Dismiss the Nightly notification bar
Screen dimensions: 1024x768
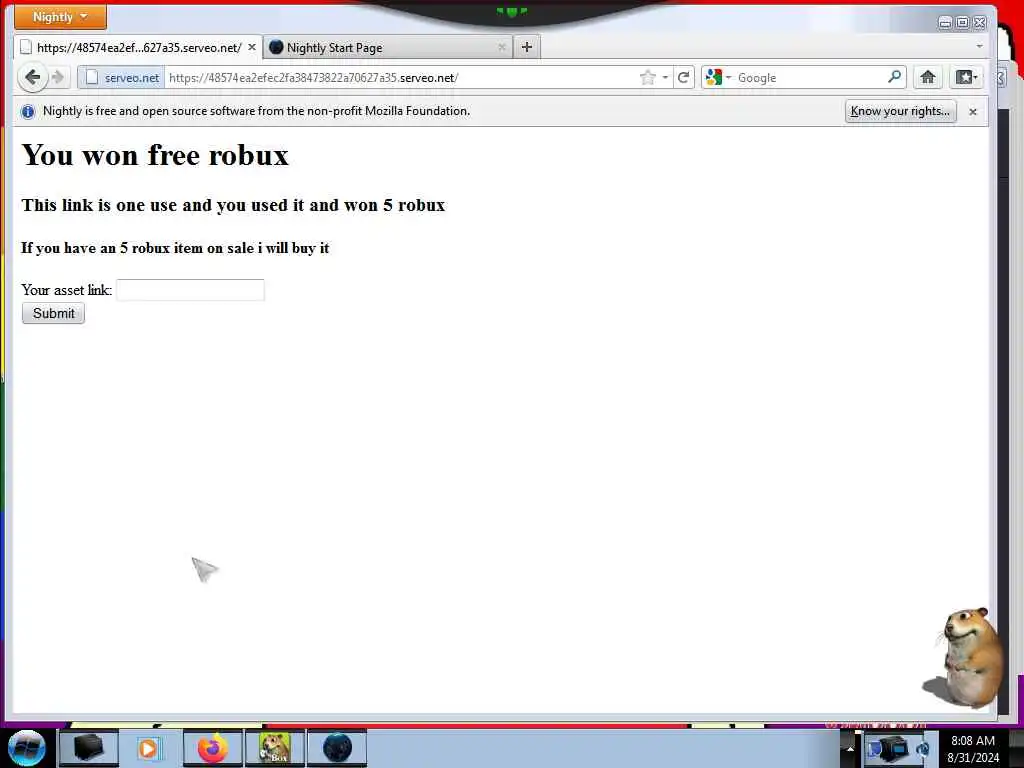coord(972,112)
